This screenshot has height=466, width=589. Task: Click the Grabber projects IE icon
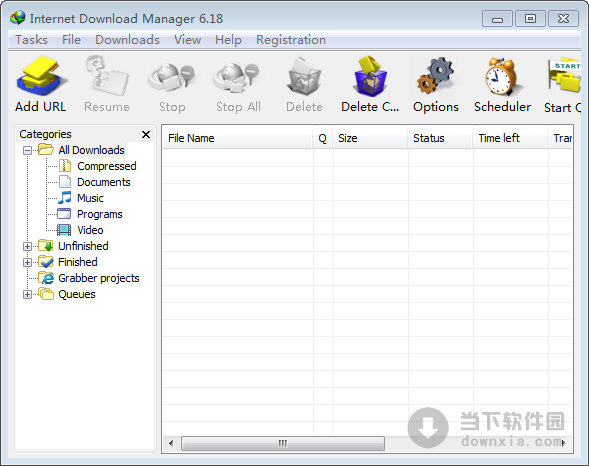pos(46,278)
